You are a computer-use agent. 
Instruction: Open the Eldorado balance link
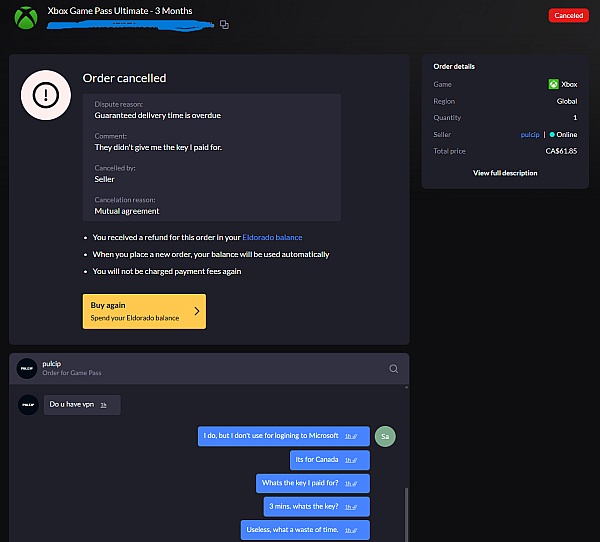click(272, 237)
